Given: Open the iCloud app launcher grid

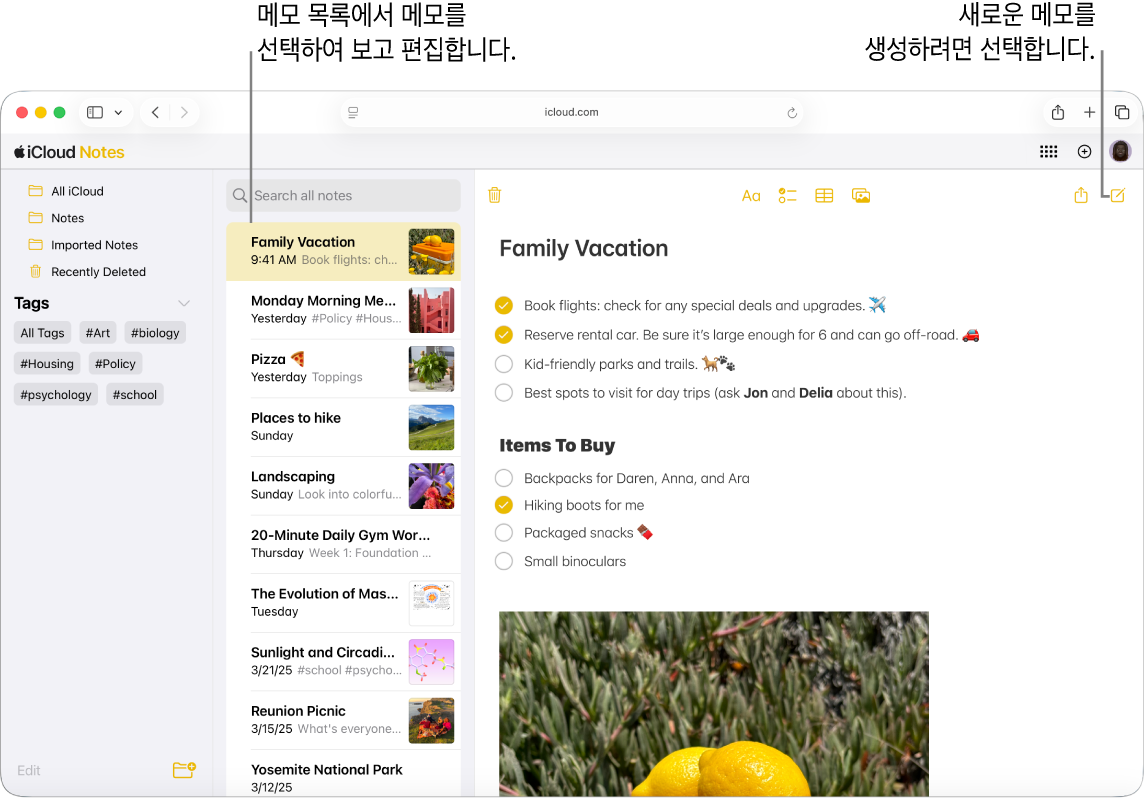Looking at the screenshot, I should click(x=1048, y=151).
